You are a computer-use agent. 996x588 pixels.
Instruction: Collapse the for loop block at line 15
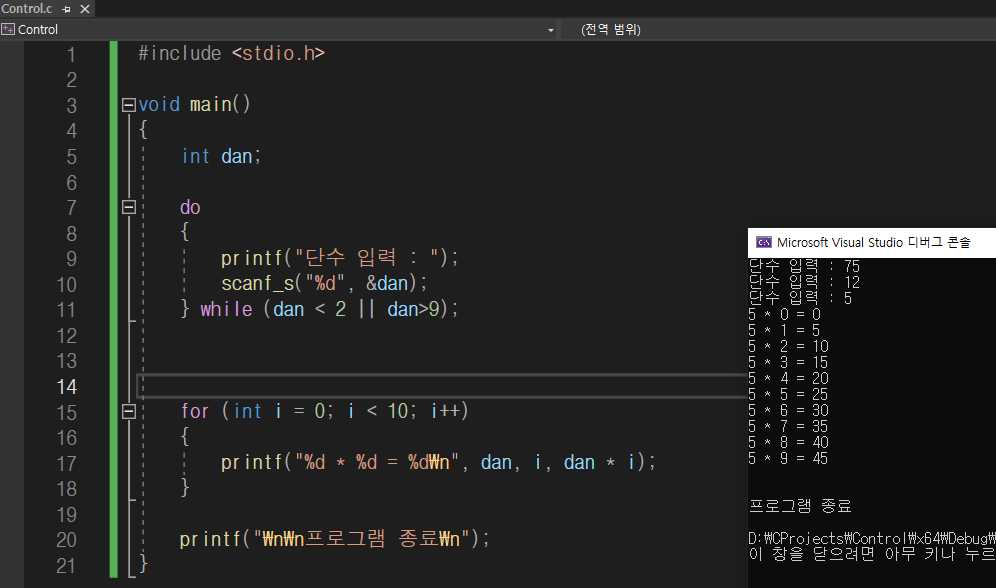tap(129, 411)
